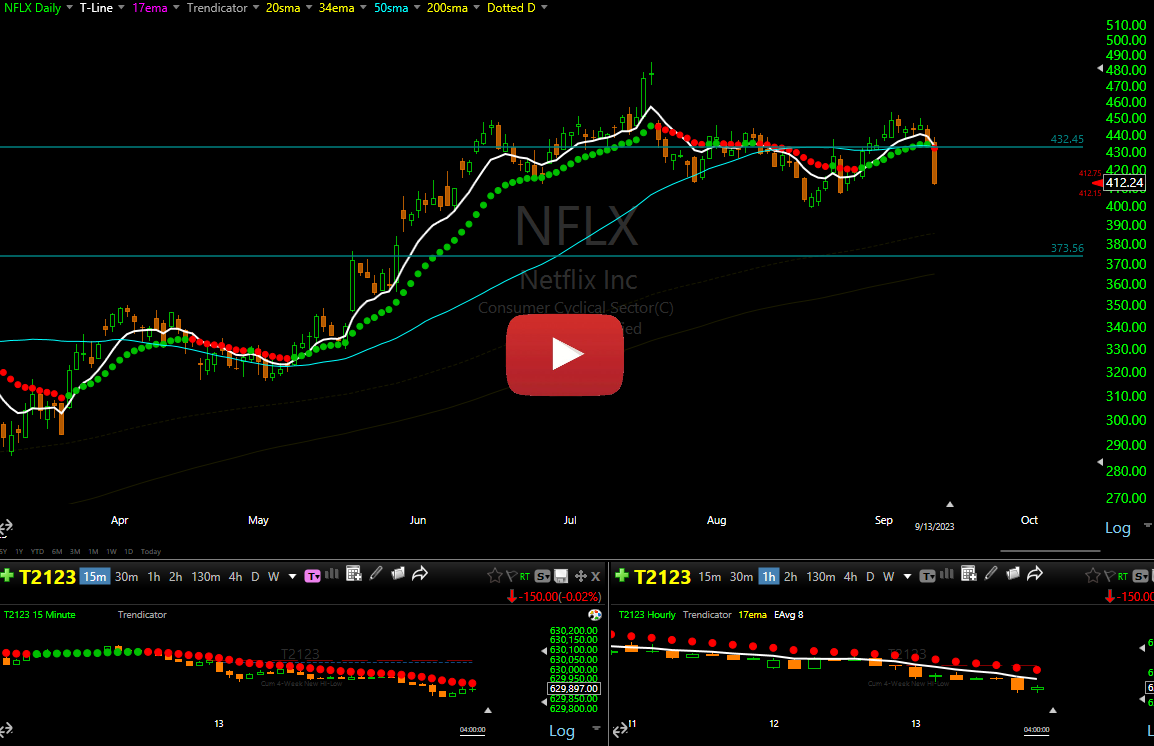Expand more timeframes in the right panel
Screen dimensions: 1154x746
tap(907, 577)
